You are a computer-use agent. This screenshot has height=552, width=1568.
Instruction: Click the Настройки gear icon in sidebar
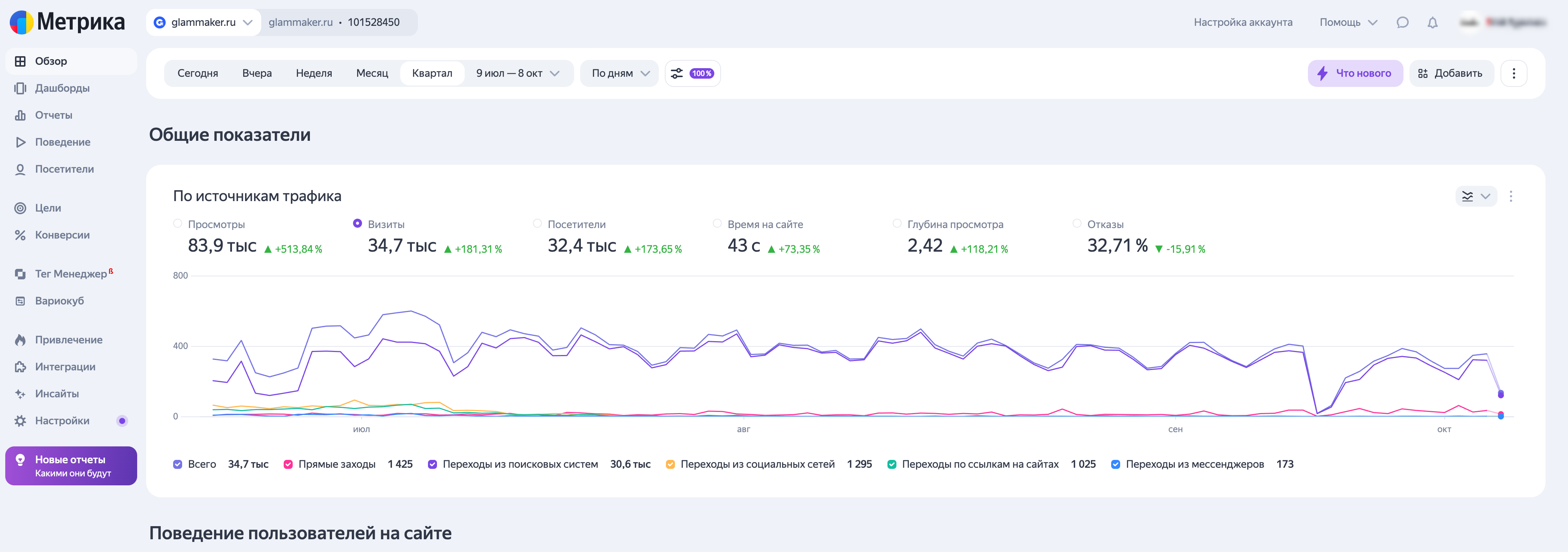point(20,421)
